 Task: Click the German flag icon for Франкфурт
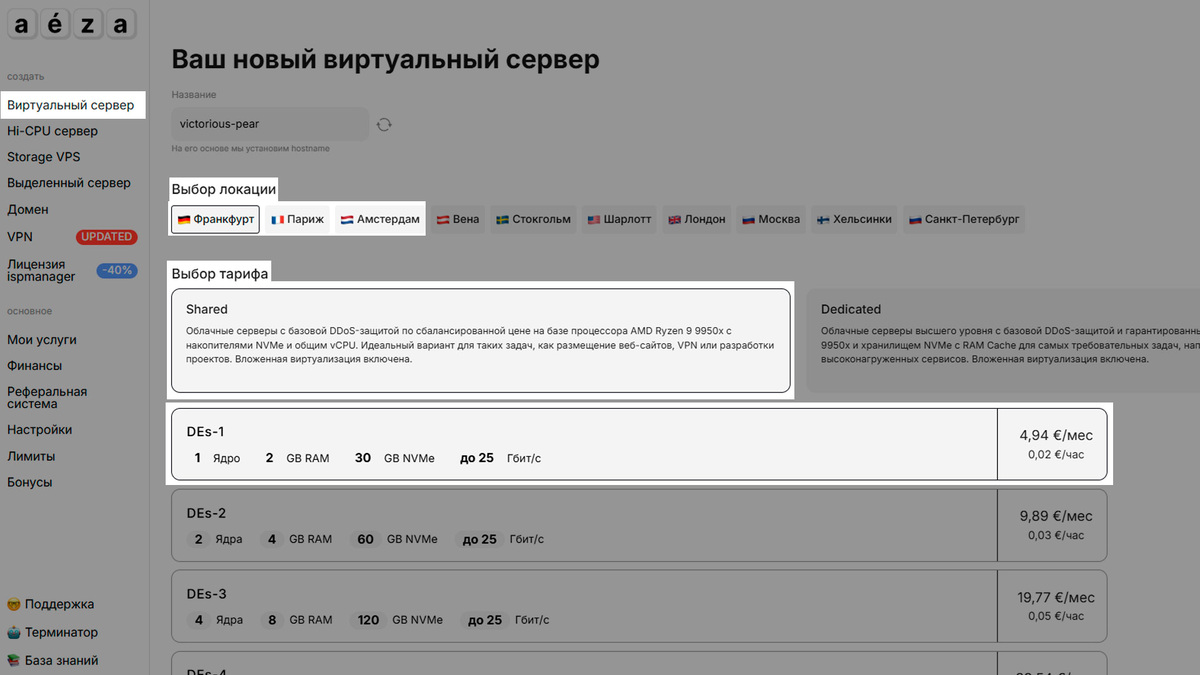coord(185,219)
